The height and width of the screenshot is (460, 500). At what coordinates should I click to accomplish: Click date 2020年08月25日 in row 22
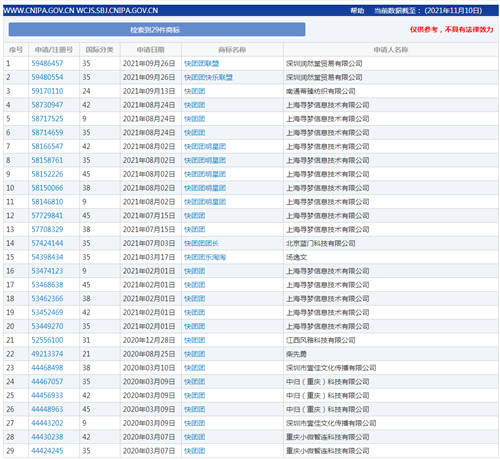(x=149, y=354)
